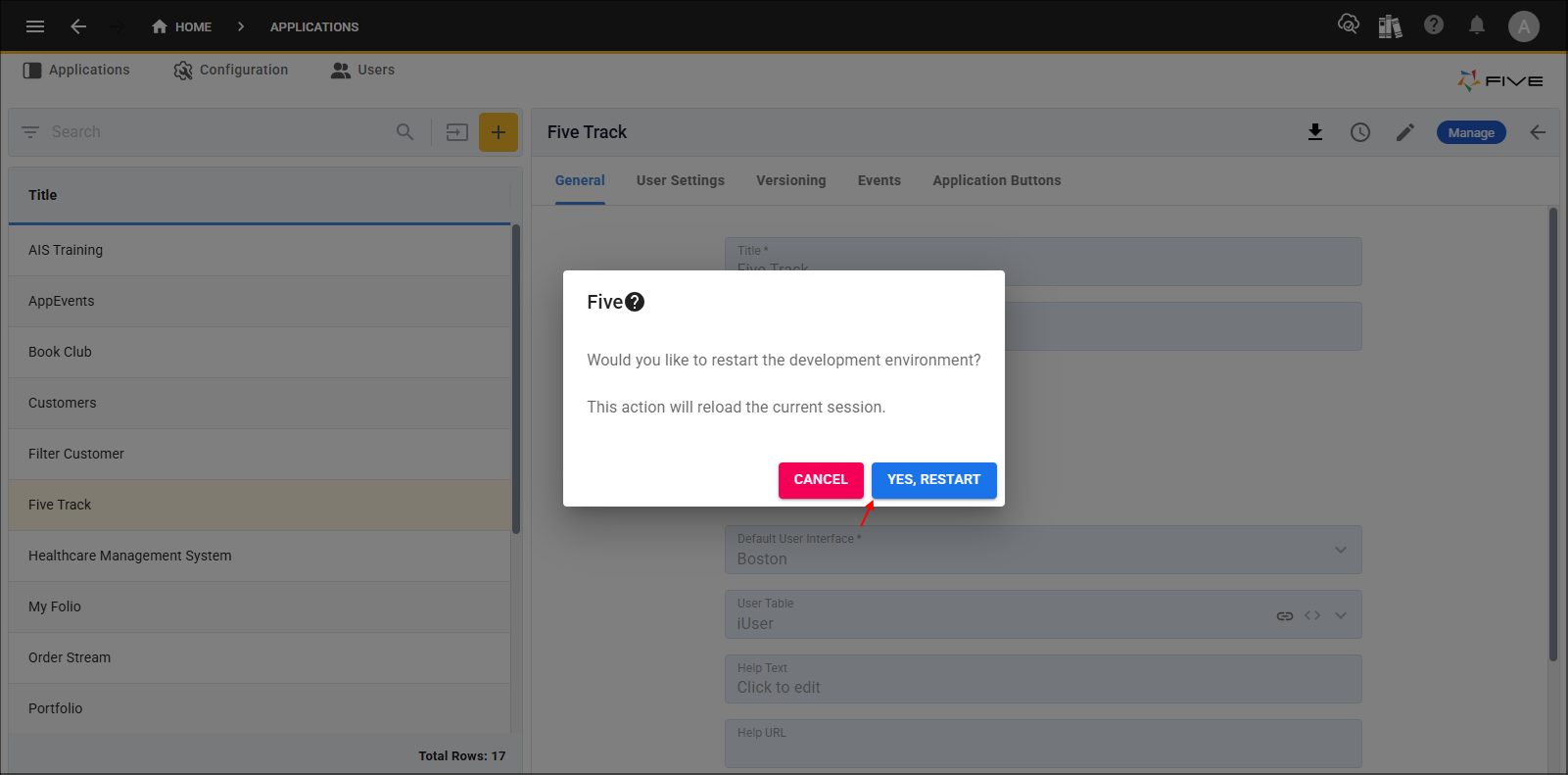Image resolution: width=1568 pixels, height=775 pixels.
Task: Click the link icon in User Table field
Action: (x=1285, y=615)
